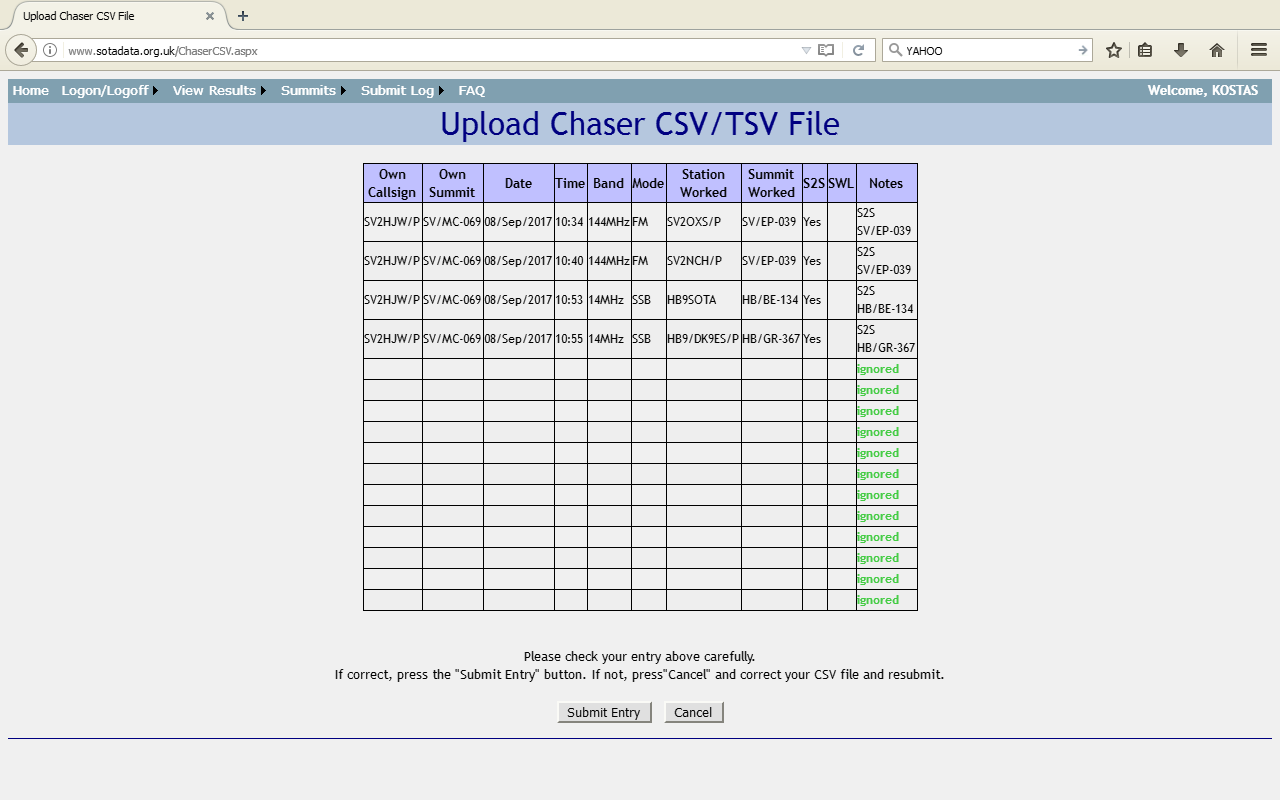Open the hamburger menu icon
Image resolution: width=1280 pixels, height=800 pixels.
pos(1259,50)
